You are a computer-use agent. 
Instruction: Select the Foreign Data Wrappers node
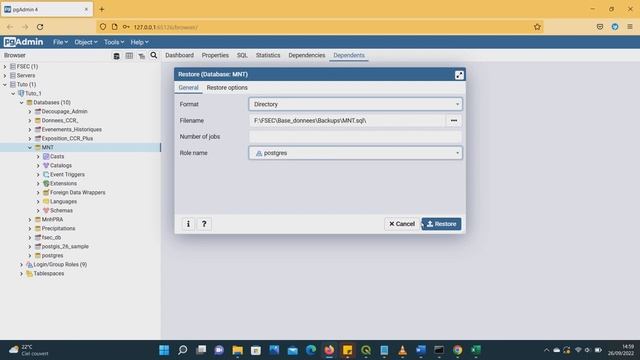78,192
